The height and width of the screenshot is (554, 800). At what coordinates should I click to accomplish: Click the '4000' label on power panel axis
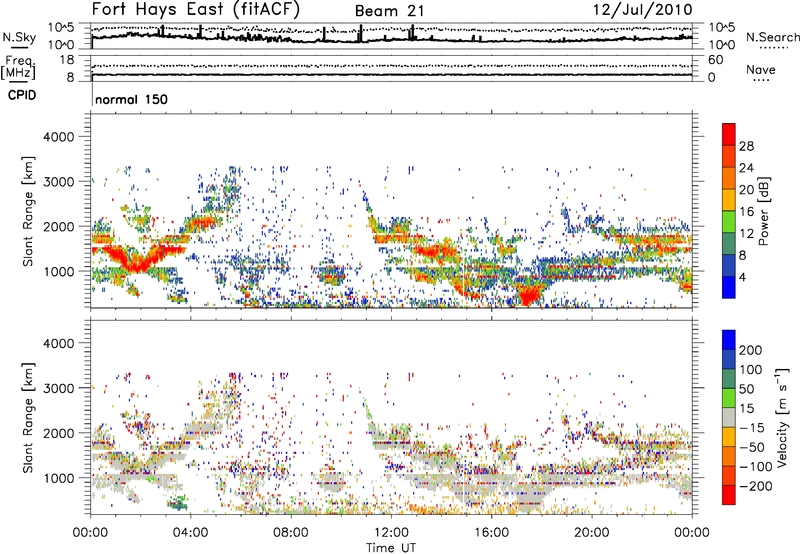pos(58,137)
